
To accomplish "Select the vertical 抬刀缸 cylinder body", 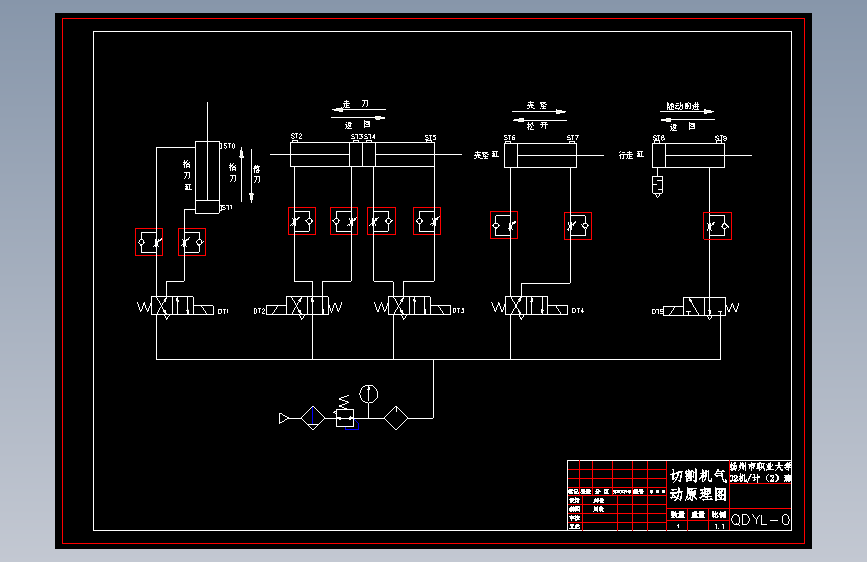I will coord(207,178).
